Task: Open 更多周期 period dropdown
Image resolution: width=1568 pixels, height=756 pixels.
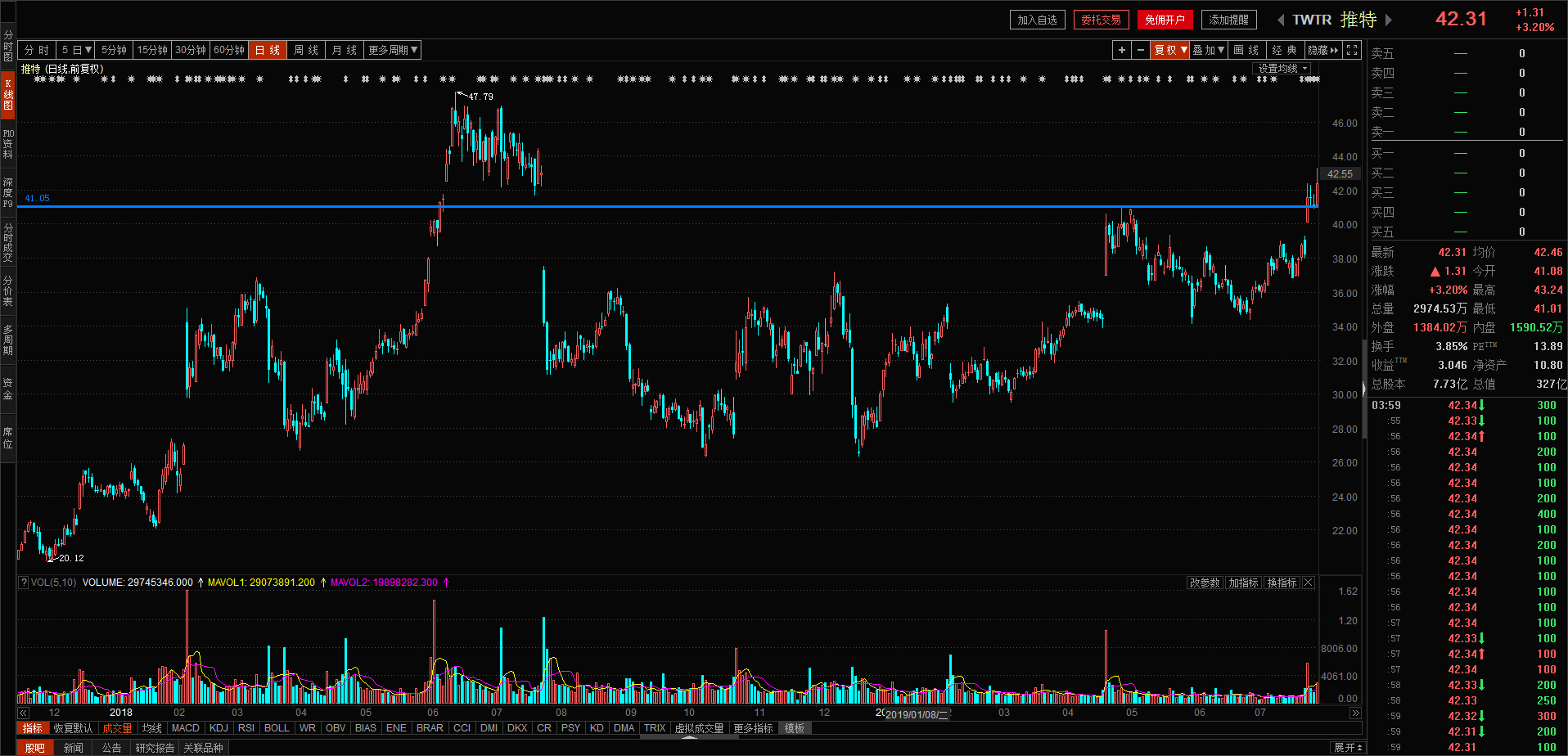Action: (393, 50)
